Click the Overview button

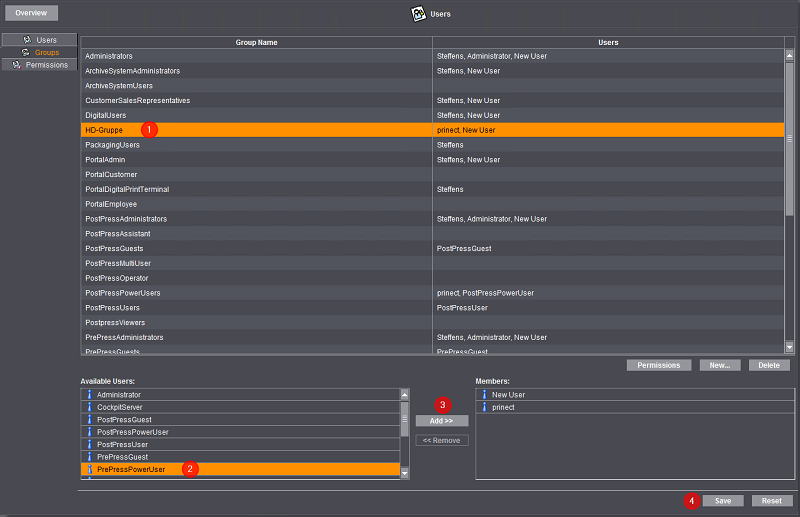30,14
